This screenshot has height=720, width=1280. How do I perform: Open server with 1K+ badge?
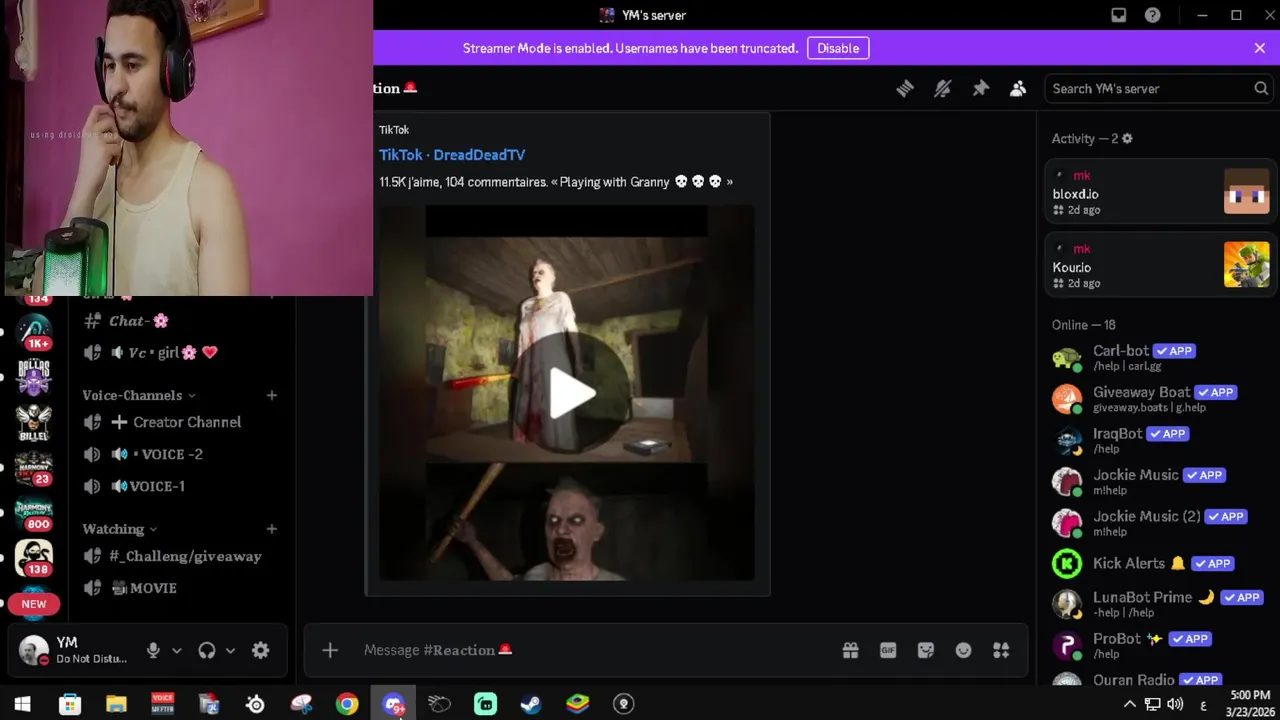click(x=34, y=332)
